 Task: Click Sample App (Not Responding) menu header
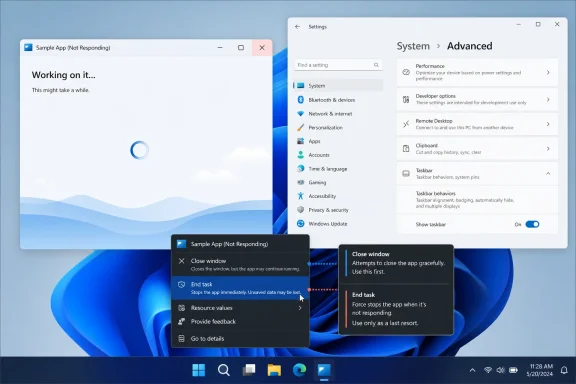coord(241,244)
